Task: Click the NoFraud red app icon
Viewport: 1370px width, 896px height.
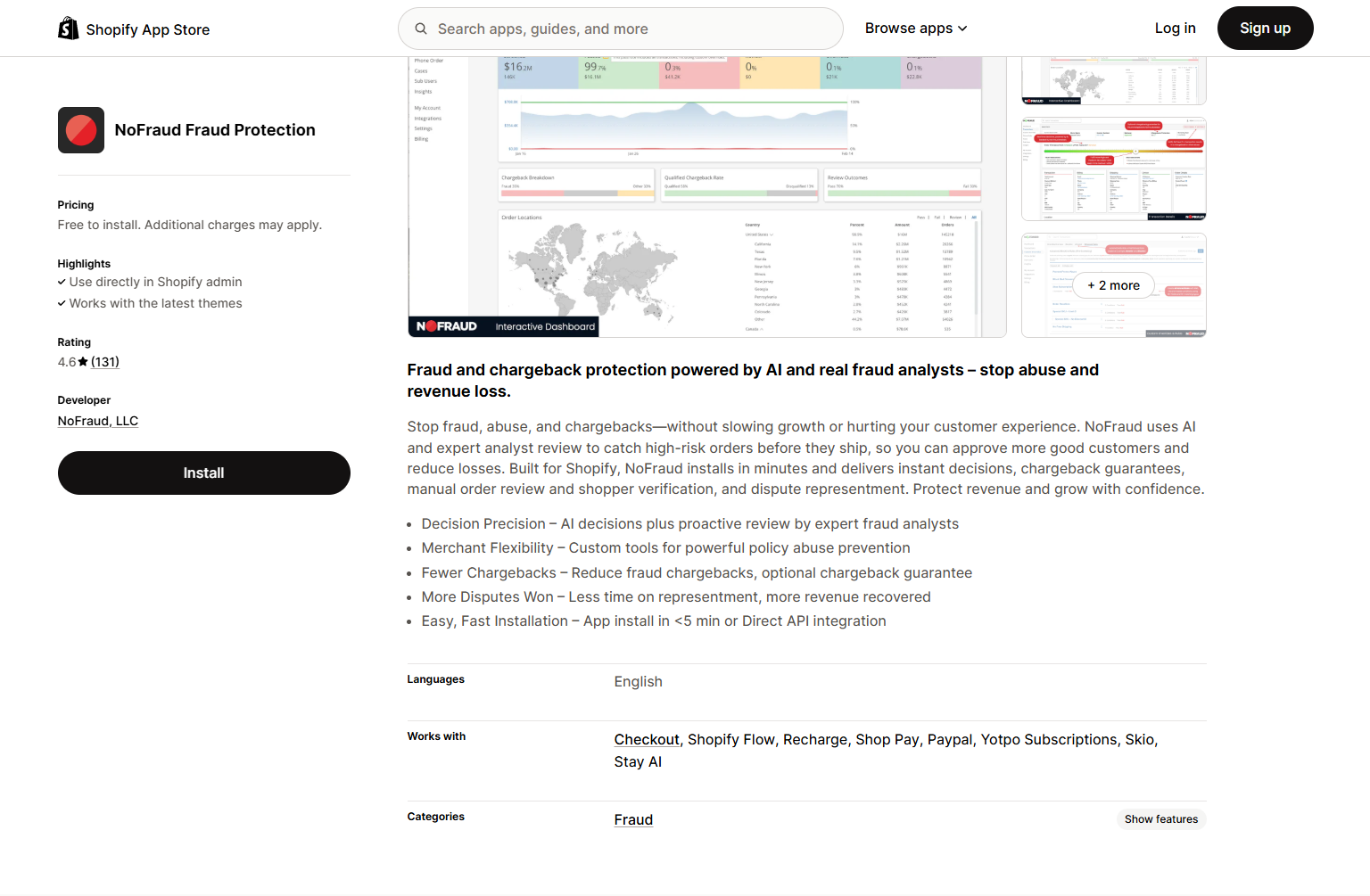Action: [81, 130]
